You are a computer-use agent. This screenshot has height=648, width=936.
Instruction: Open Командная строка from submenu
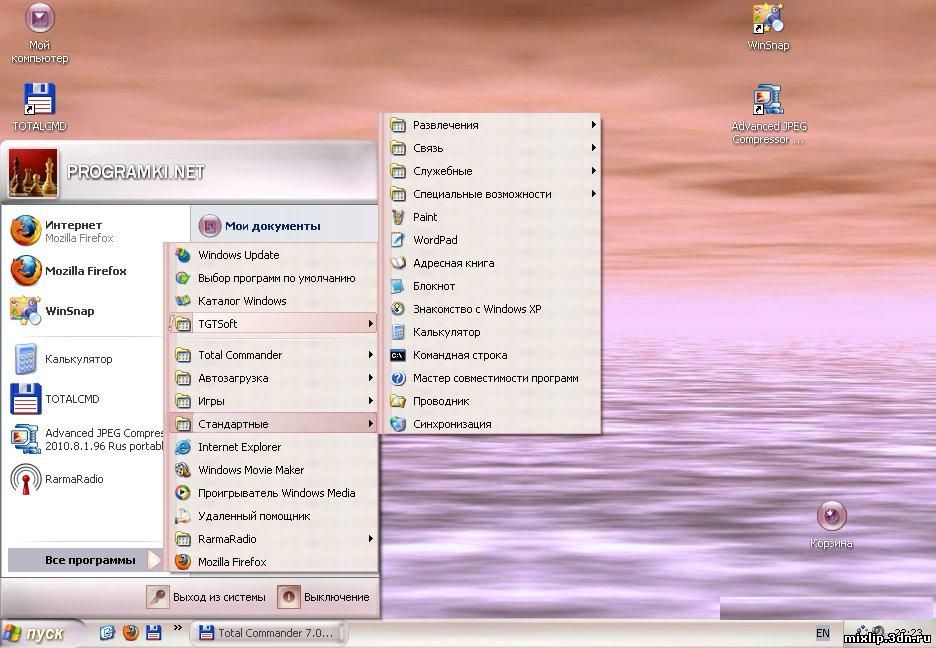492,355
